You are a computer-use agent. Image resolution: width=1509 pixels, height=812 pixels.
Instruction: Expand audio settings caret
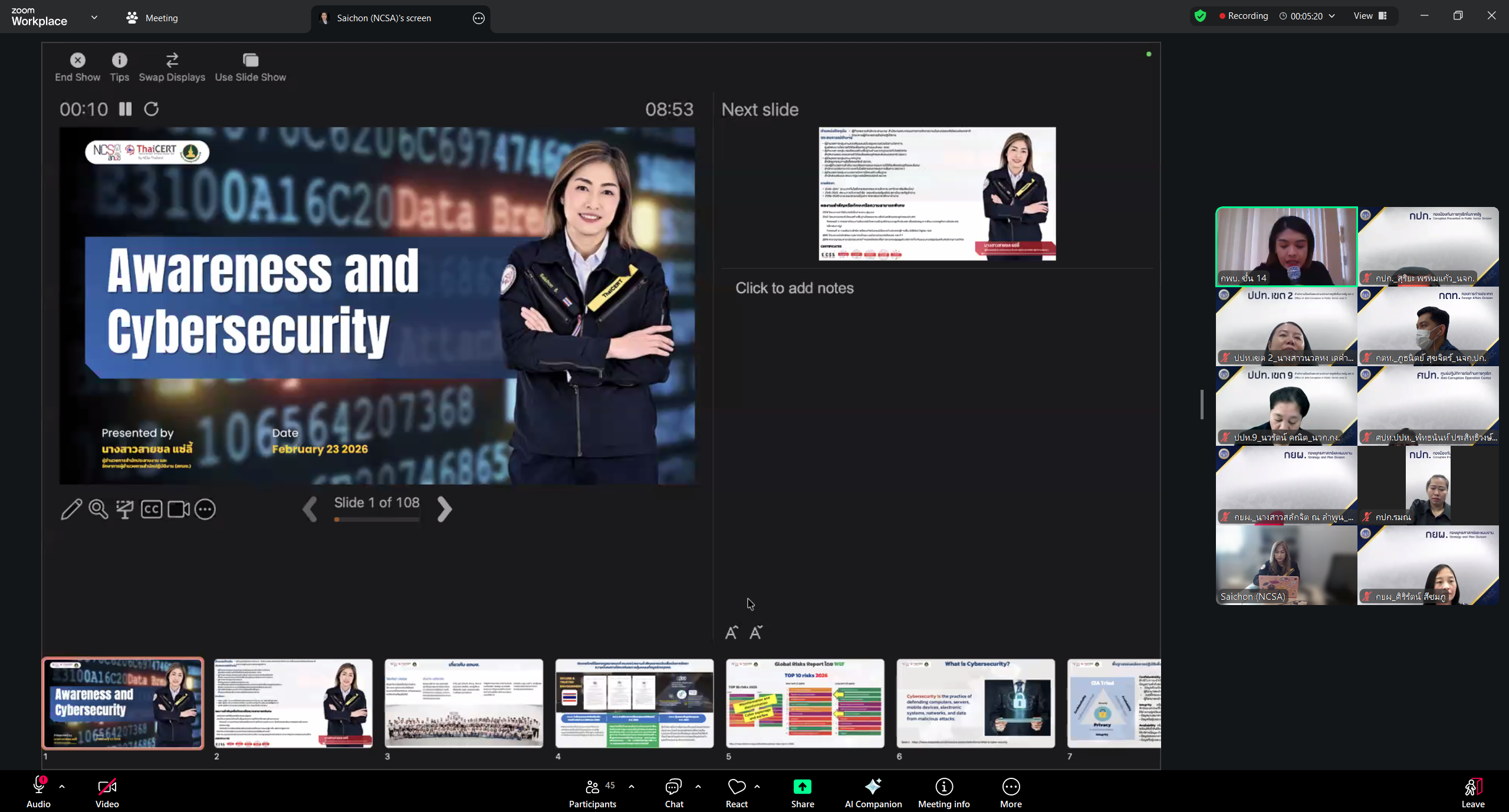pos(62,787)
